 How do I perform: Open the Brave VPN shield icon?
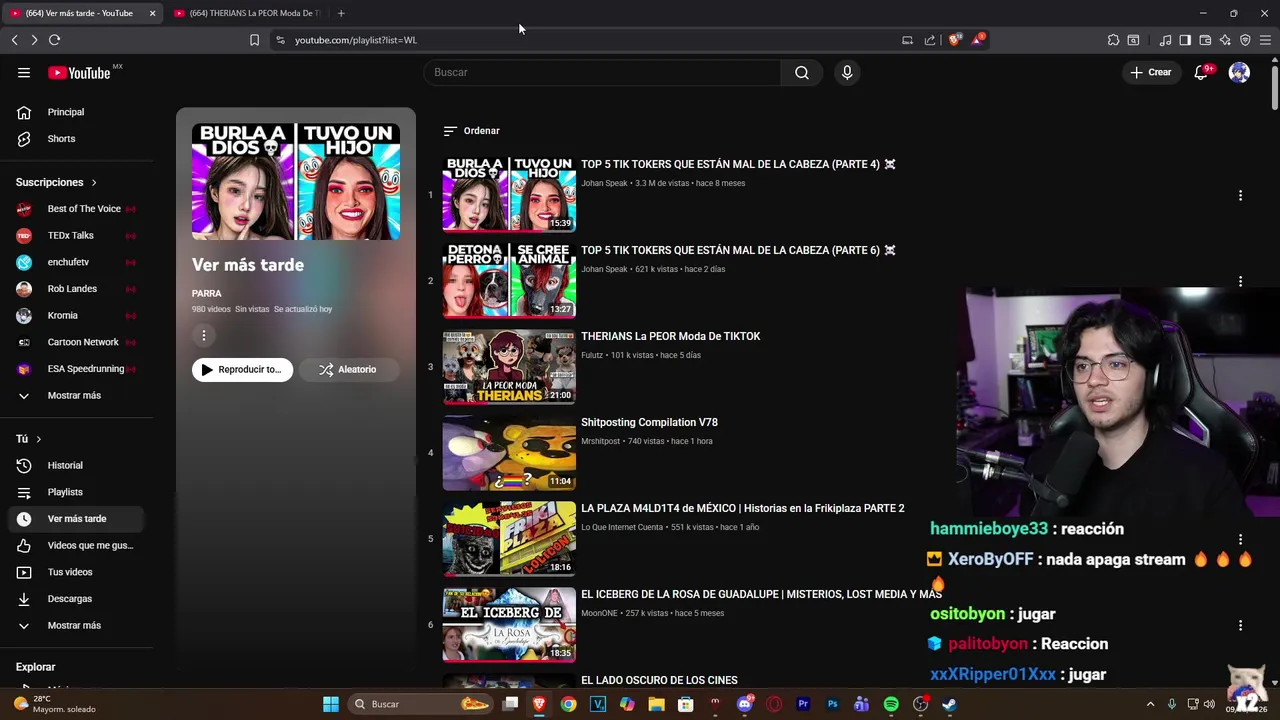tap(1245, 40)
